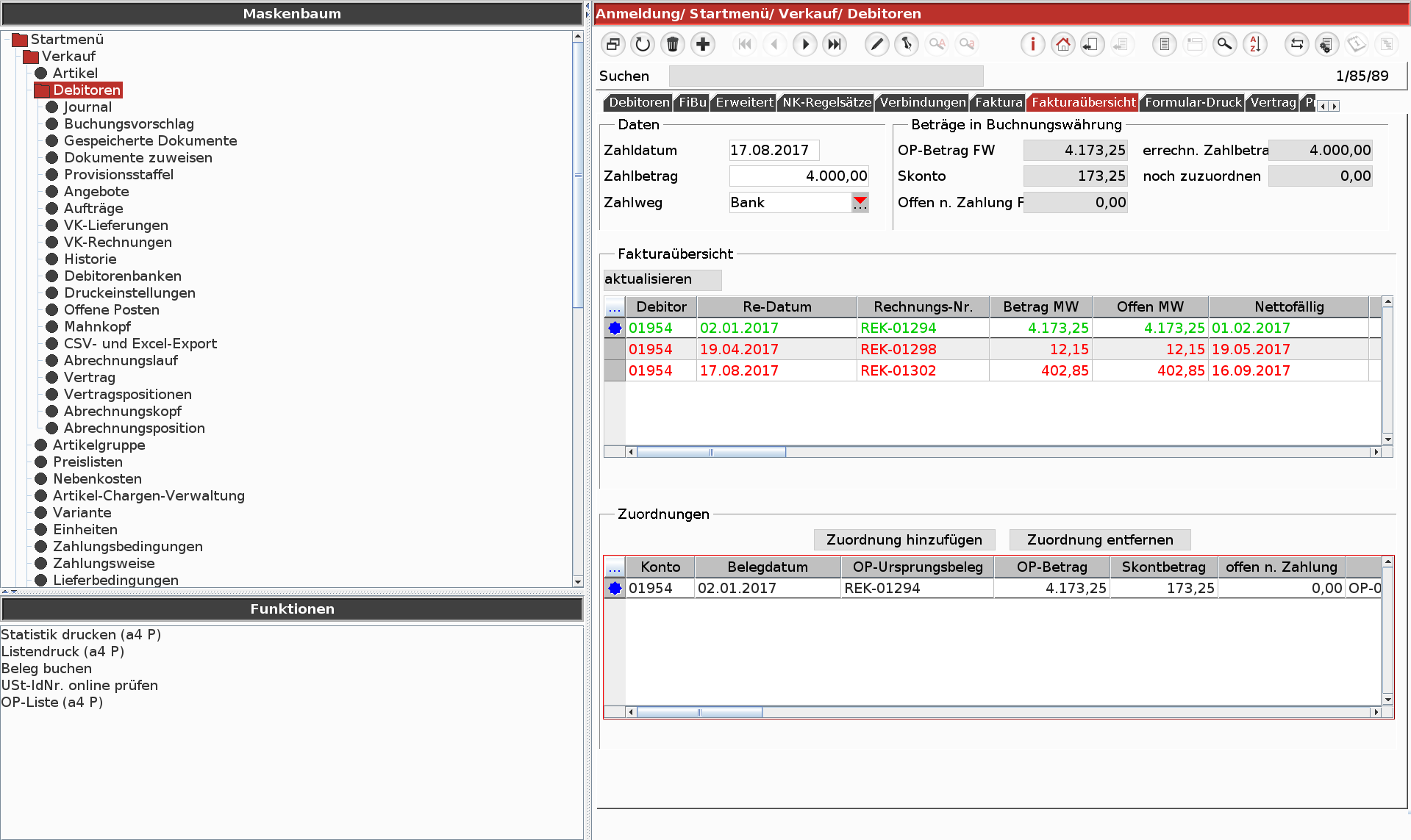Click the greyed forward mask icon

tap(1121, 45)
